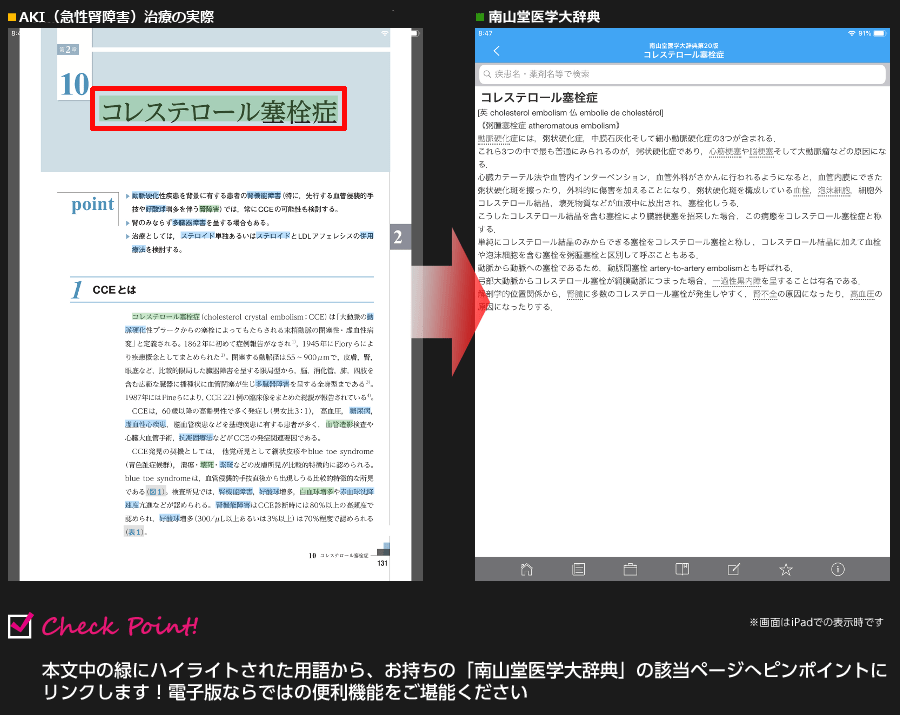Tap the magnifier icon in search field
900x715 pixels.
point(487,74)
